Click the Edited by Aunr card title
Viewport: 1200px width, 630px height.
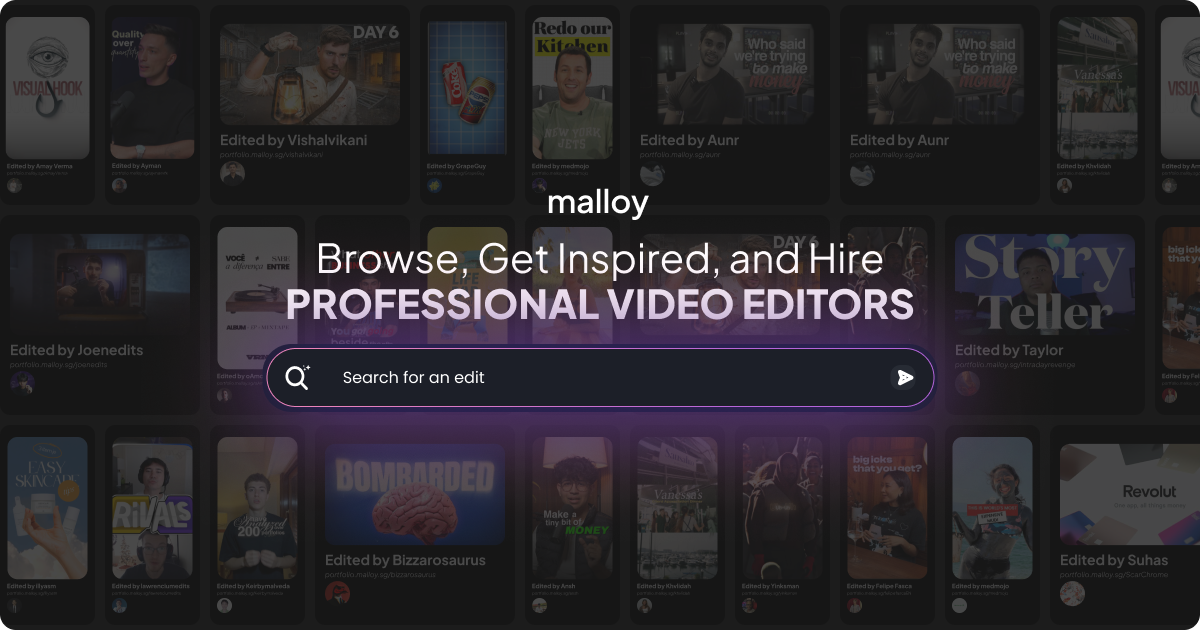tap(688, 140)
